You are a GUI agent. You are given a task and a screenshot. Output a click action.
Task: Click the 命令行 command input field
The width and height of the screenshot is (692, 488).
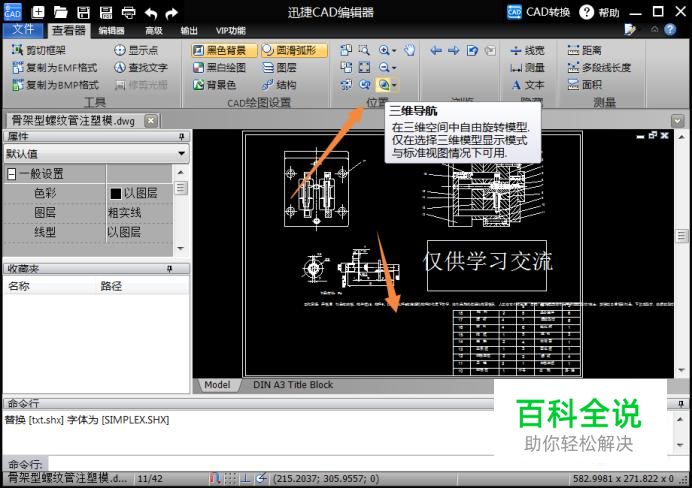coord(270,464)
